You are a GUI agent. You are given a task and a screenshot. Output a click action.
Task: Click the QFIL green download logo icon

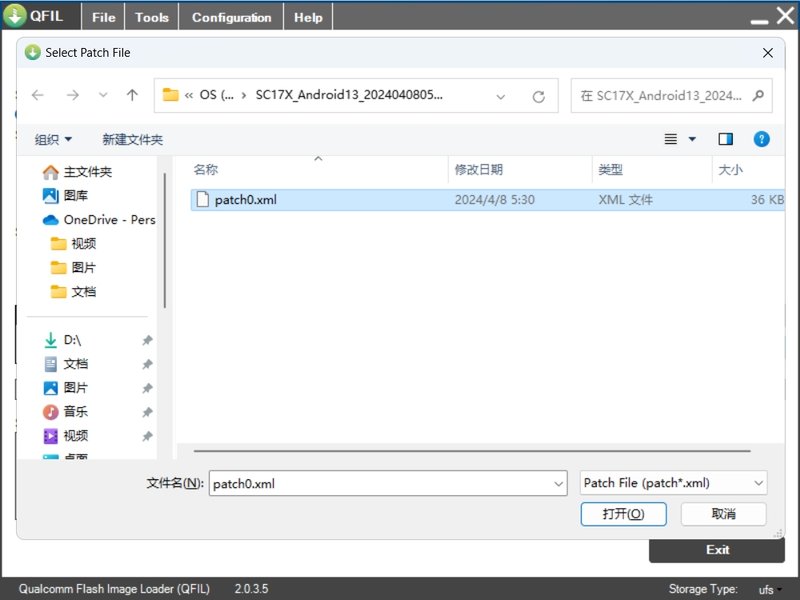15,15
